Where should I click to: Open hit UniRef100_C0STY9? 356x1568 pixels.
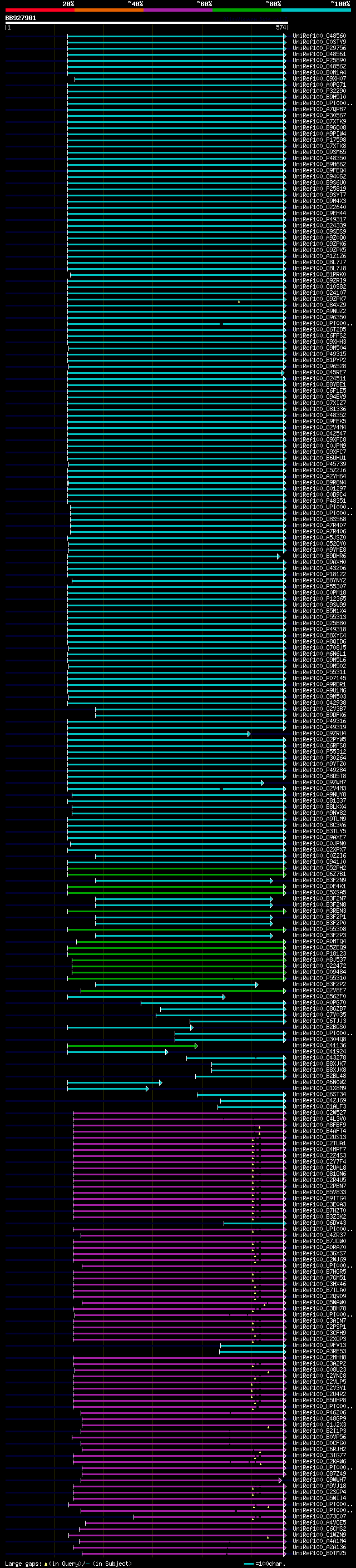(x=319, y=42)
